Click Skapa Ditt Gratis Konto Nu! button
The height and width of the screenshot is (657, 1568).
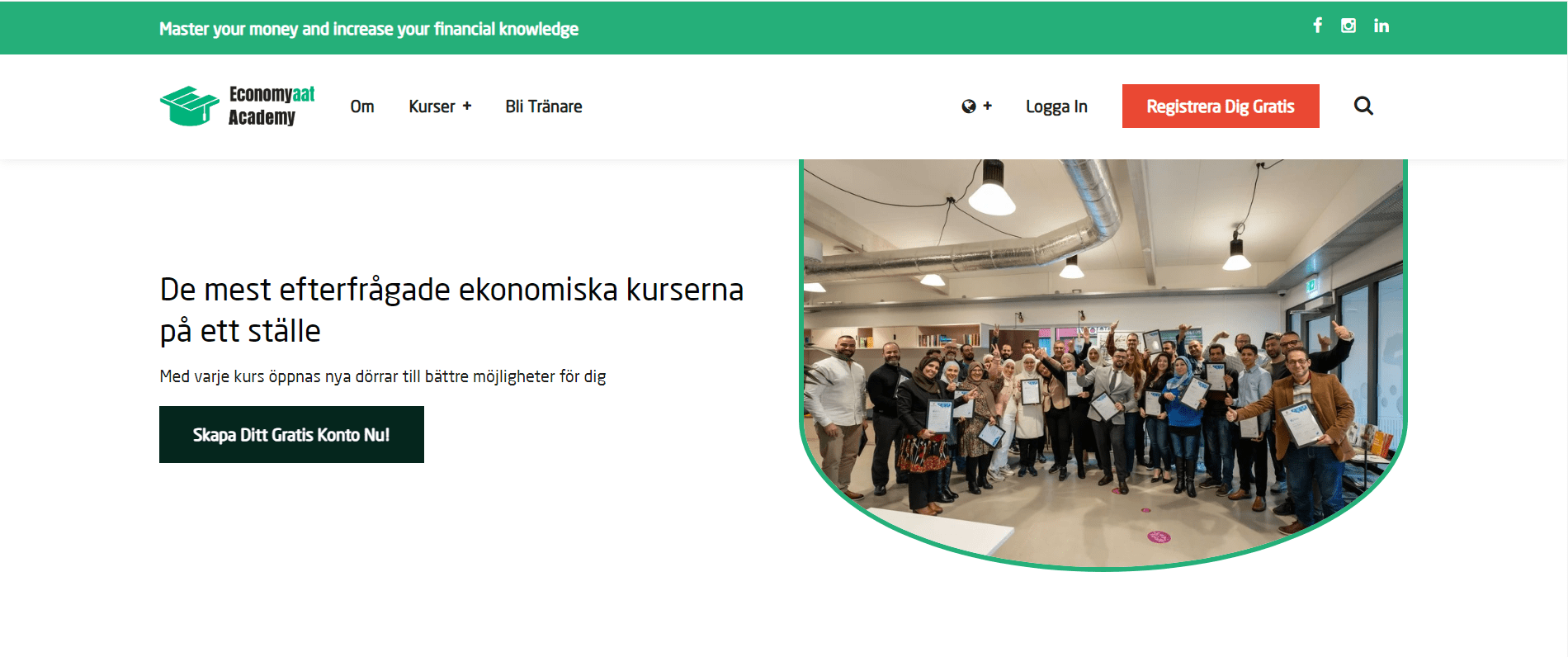291,434
